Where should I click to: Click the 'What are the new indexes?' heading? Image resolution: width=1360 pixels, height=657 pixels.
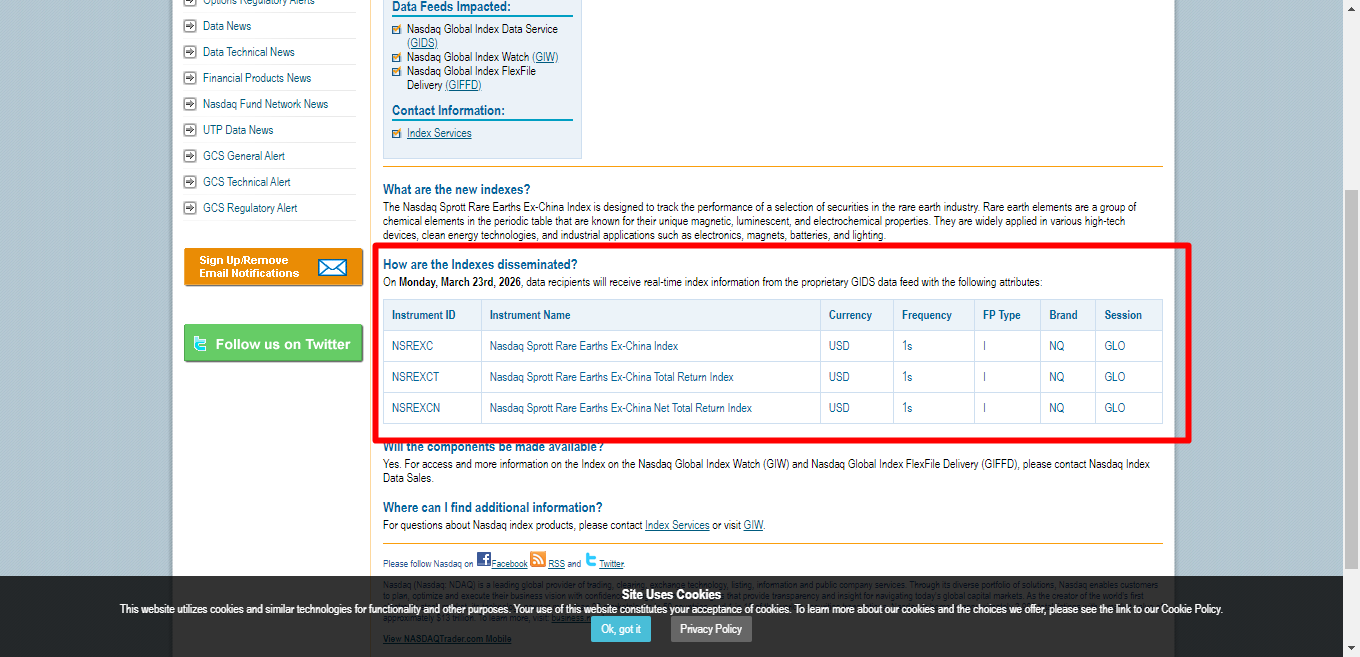(457, 190)
